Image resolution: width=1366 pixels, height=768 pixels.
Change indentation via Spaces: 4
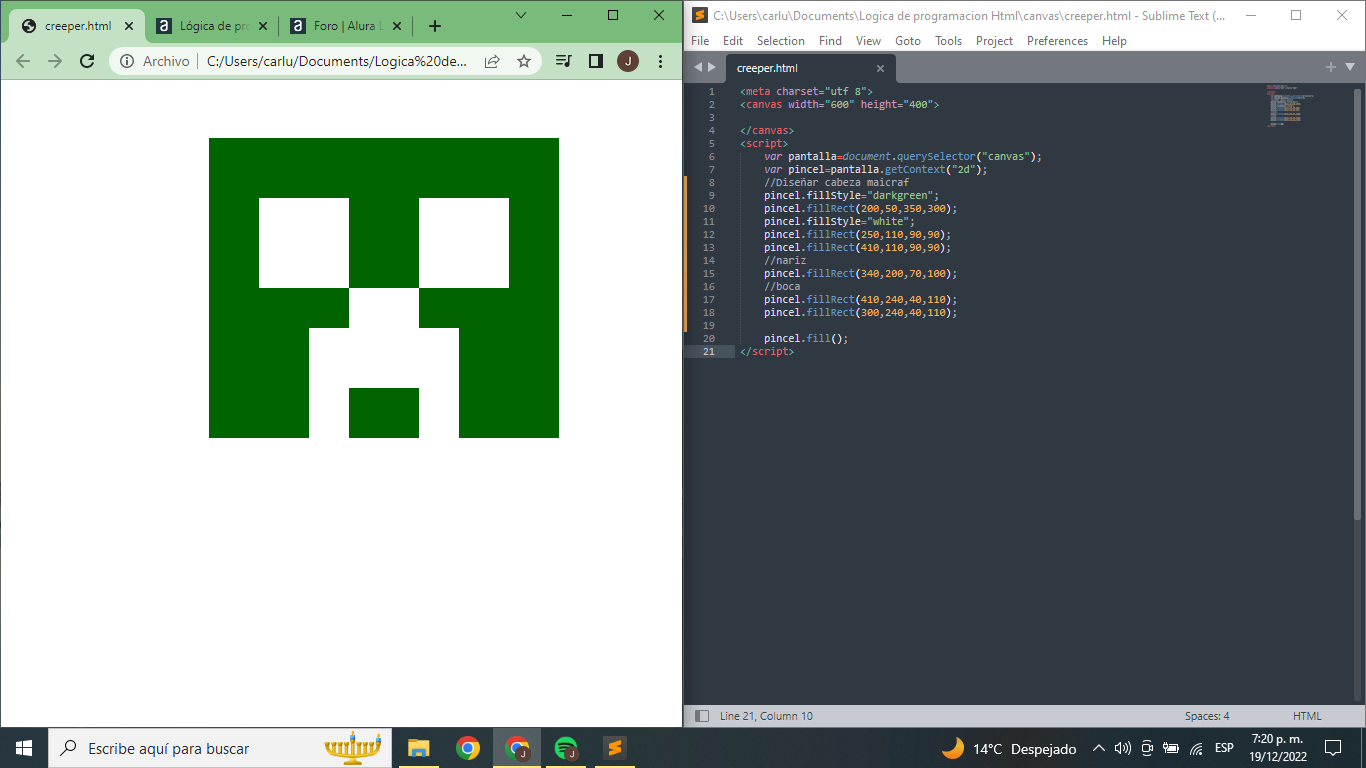(x=1207, y=716)
